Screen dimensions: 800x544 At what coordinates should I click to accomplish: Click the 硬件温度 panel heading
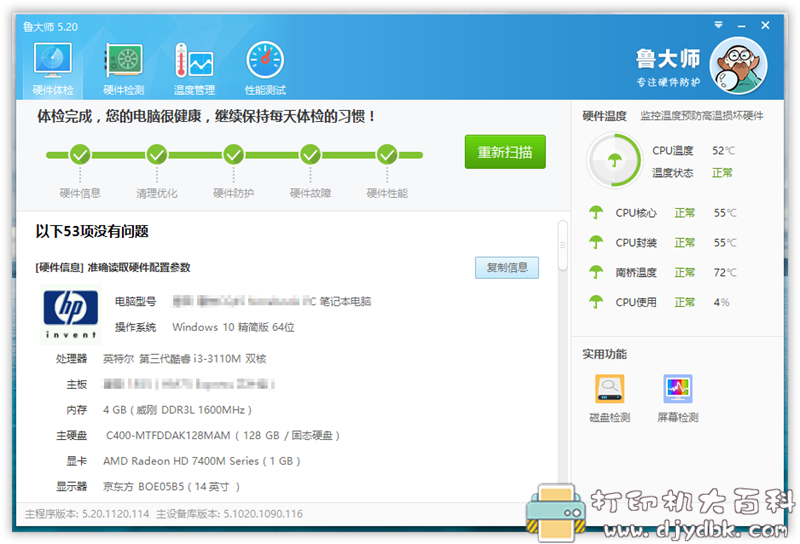click(x=605, y=116)
